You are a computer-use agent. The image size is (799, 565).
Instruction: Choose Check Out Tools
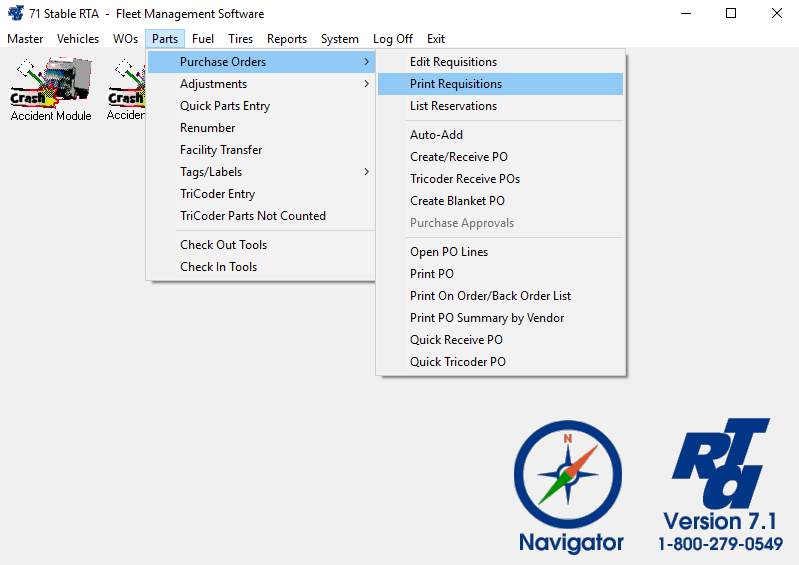pos(223,245)
